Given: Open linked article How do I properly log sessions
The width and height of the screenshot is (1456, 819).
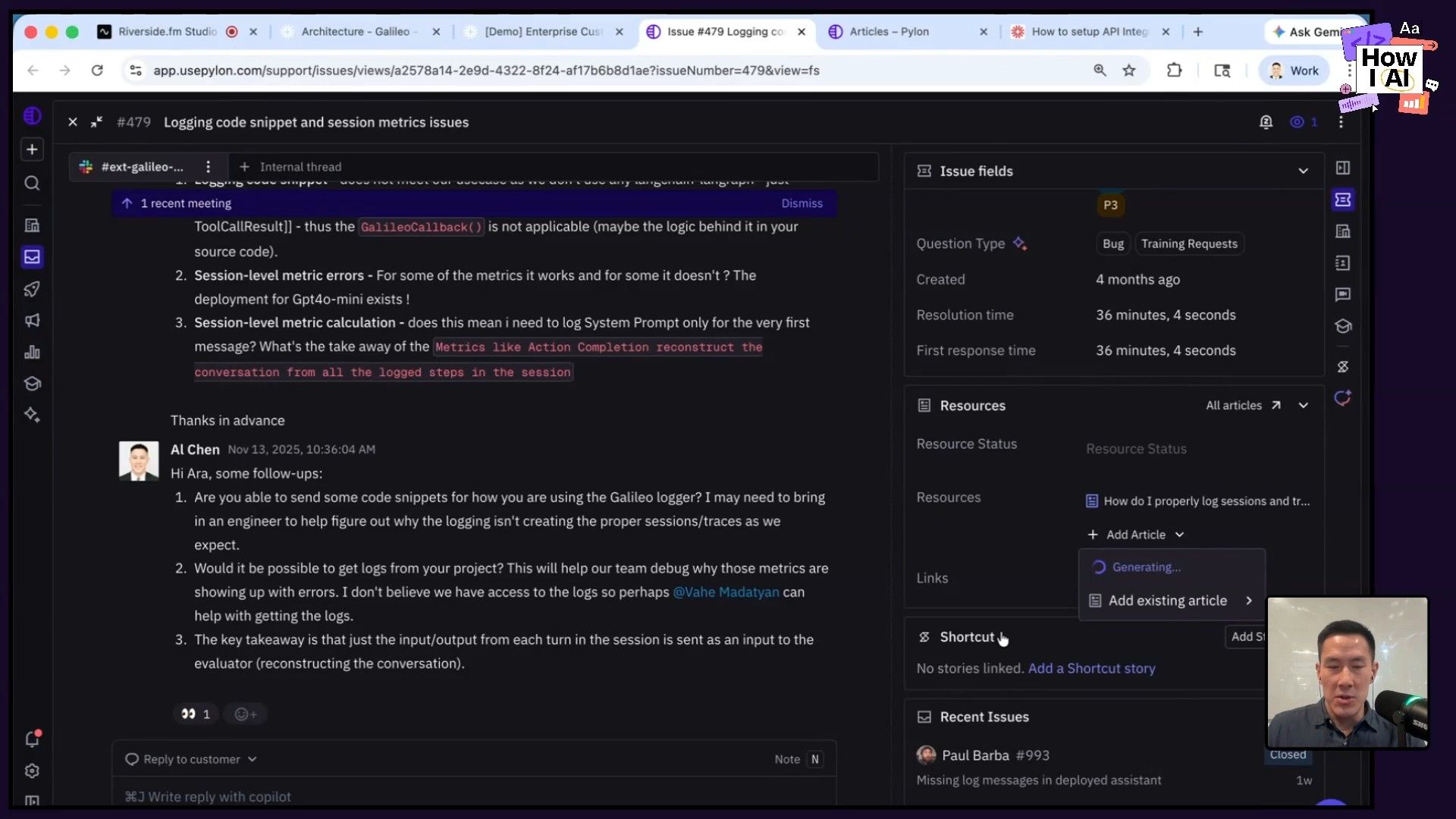Looking at the screenshot, I should click(1197, 501).
